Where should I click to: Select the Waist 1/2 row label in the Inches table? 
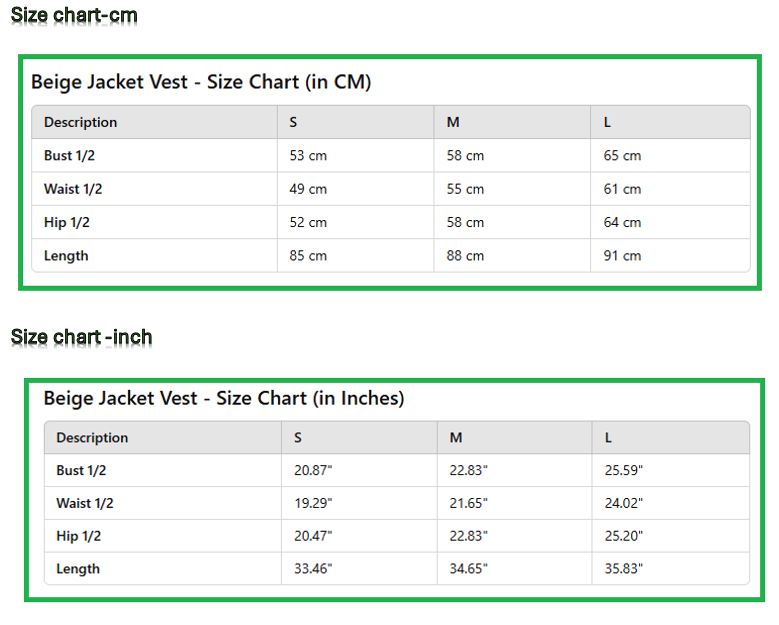tap(85, 503)
